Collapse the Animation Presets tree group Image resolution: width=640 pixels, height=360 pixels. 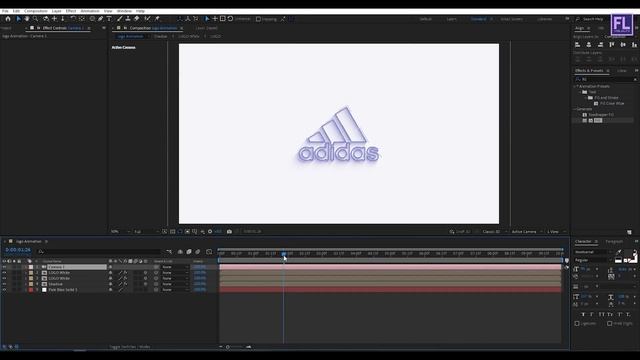coord(575,87)
